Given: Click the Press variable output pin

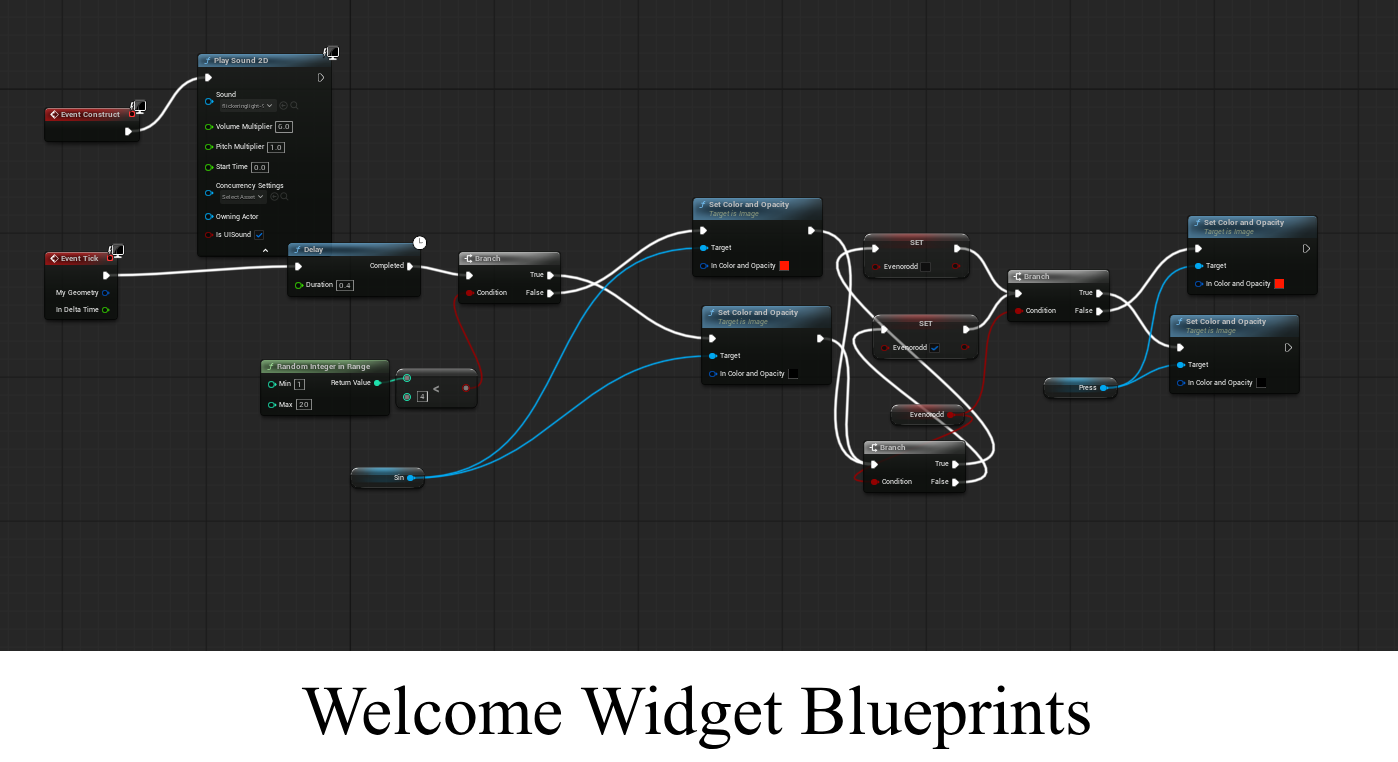Looking at the screenshot, I should [x=1103, y=388].
